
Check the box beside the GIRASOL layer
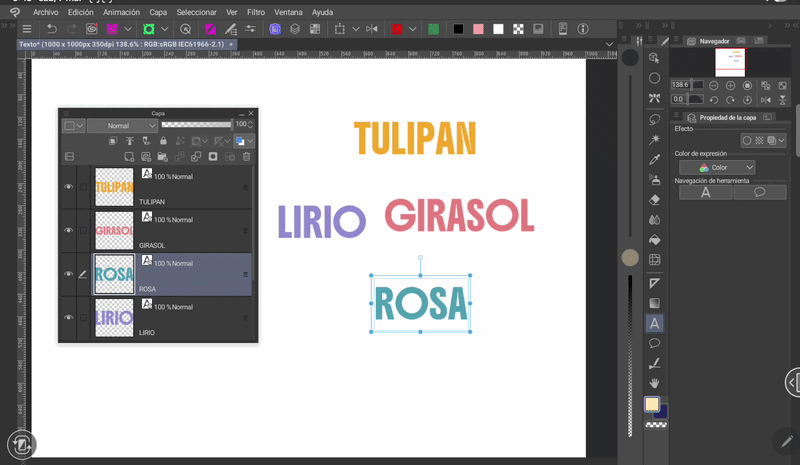point(83,230)
